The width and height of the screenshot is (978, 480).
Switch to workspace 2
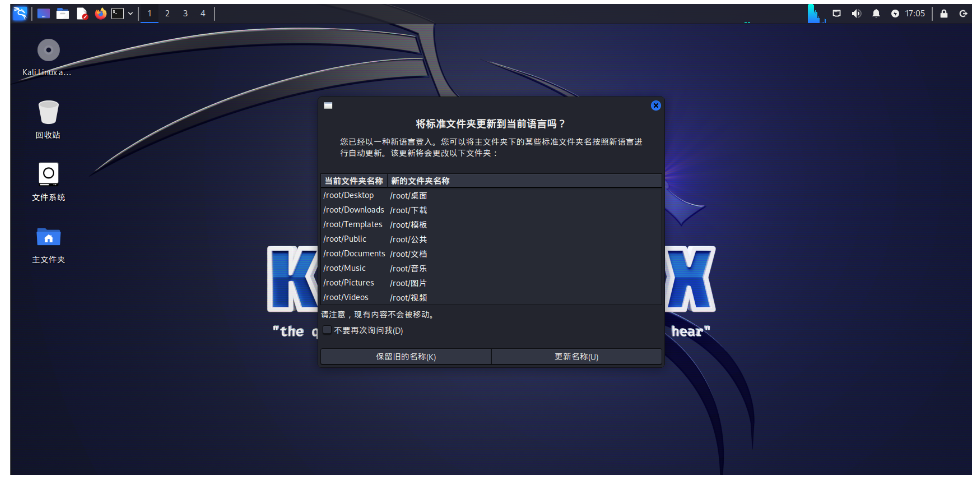pos(167,13)
